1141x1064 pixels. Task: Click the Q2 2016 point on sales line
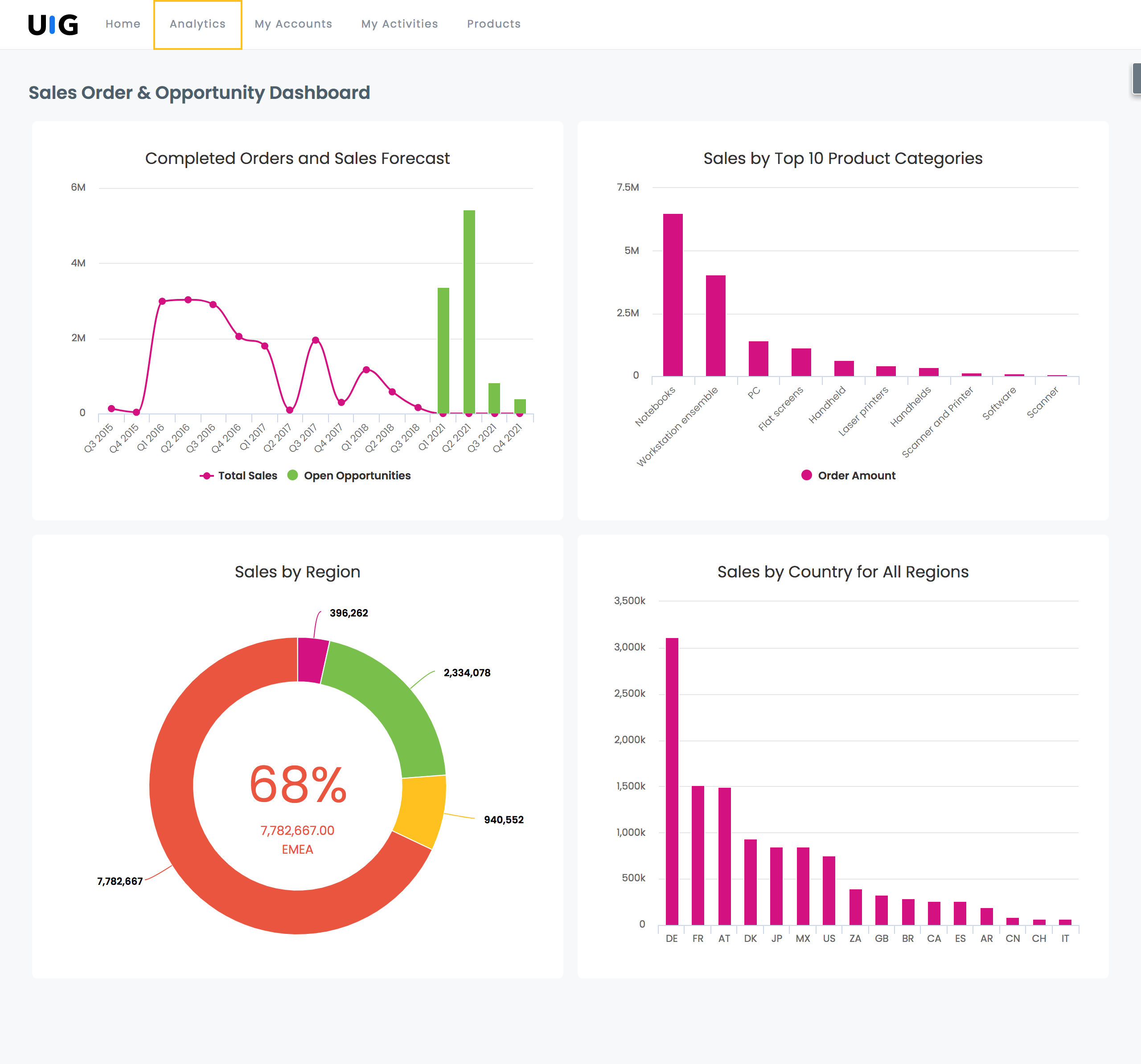pos(188,299)
